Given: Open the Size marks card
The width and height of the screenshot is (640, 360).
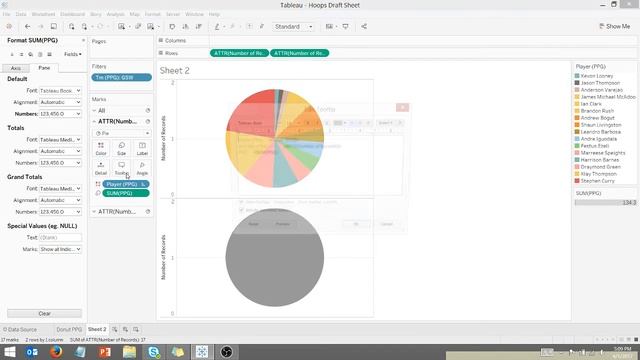Looking at the screenshot, I should [122, 149].
